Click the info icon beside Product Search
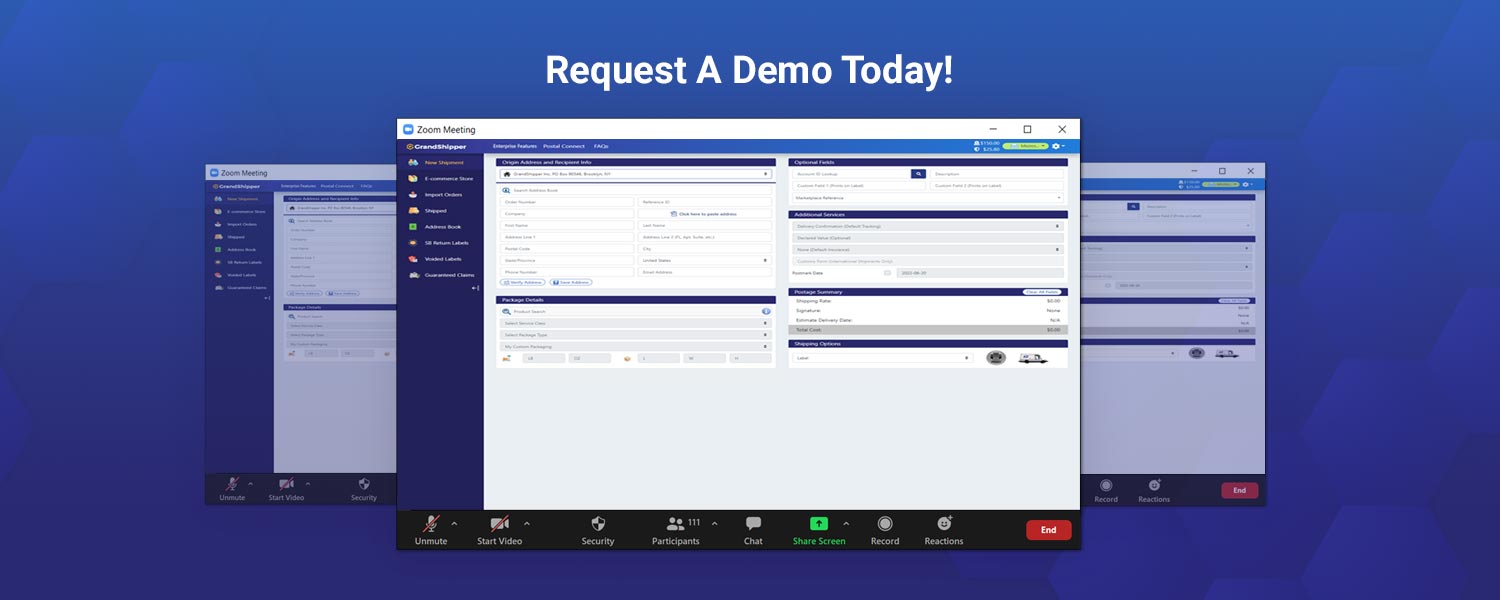This screenshot has height=600, width=1500. (x=766, y=311)
